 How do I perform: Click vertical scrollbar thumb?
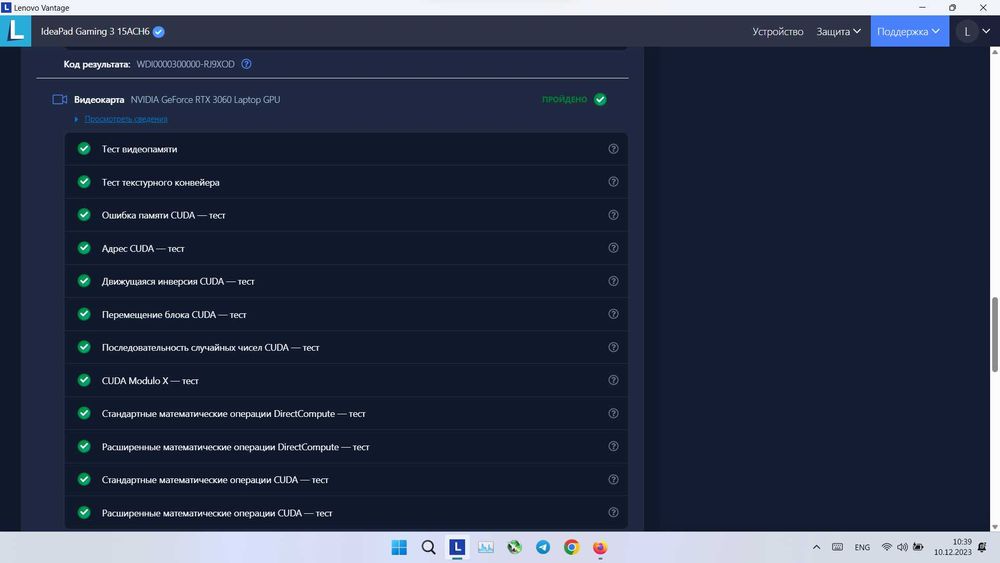click(x=994, y=335)
